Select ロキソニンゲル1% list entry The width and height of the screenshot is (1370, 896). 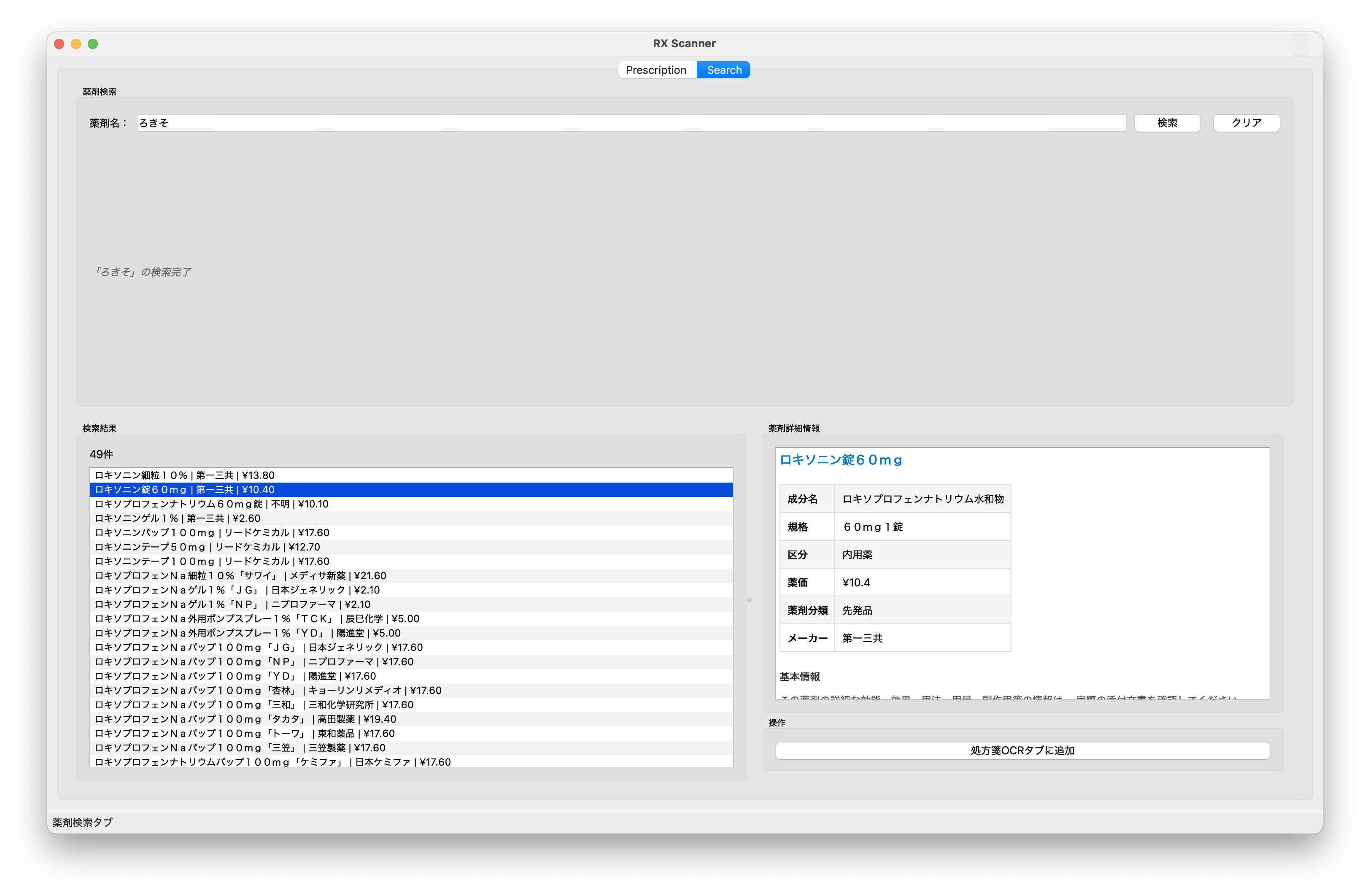click(177, 518)
